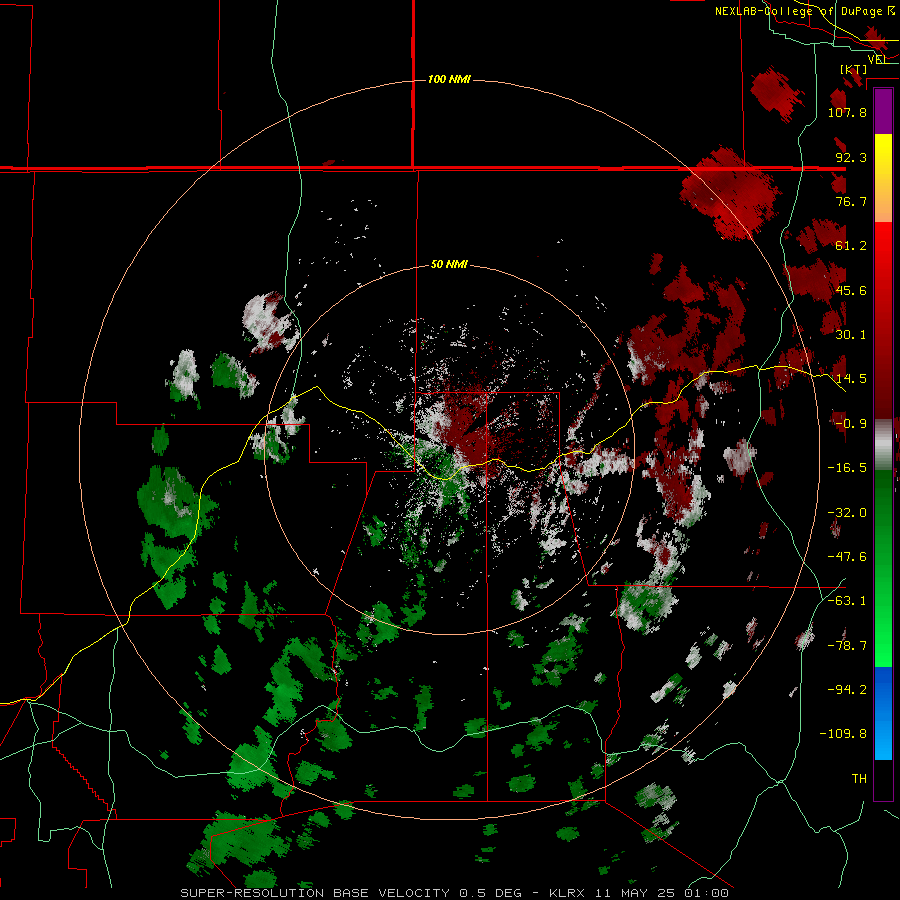Click the -78.7 velocity scale value
The image size is (900, 900).
(x=847, y=646)
